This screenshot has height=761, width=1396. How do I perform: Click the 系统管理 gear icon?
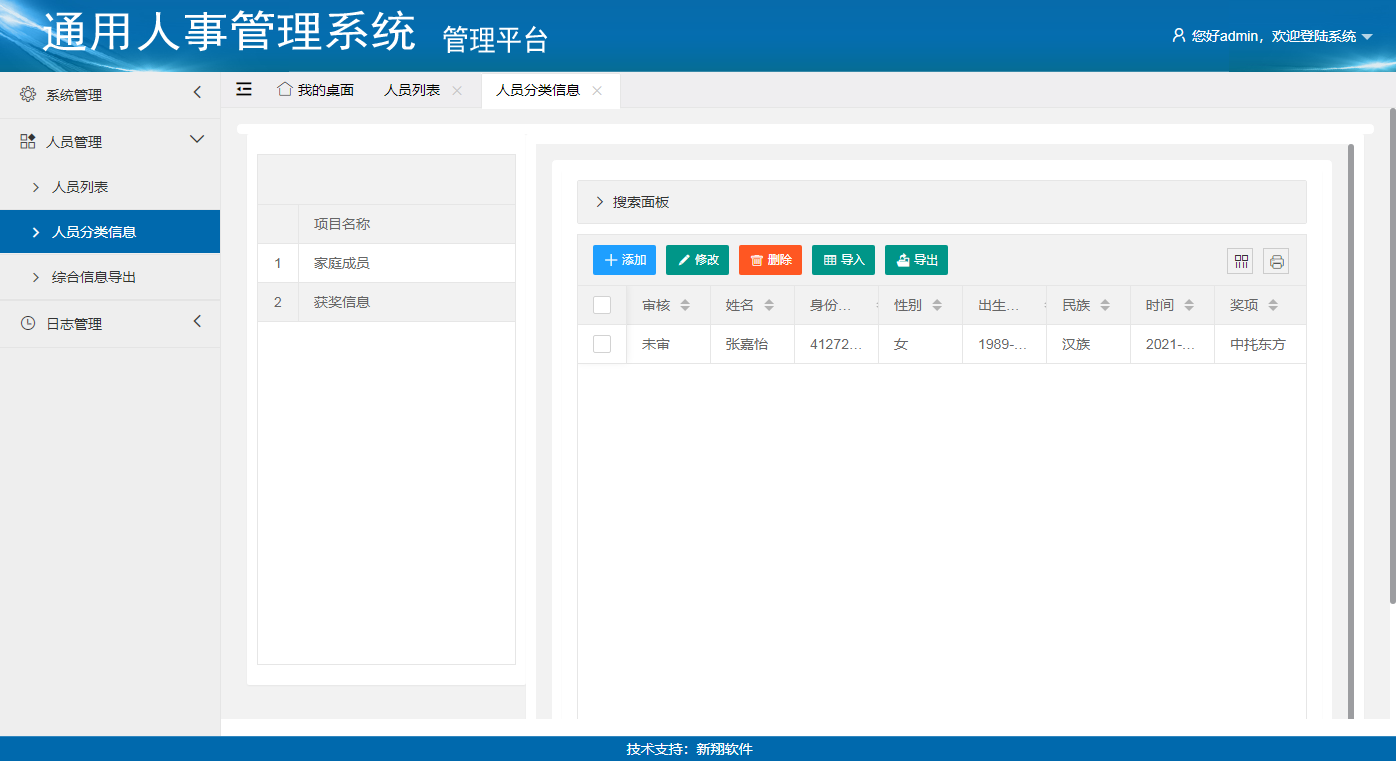28,95
